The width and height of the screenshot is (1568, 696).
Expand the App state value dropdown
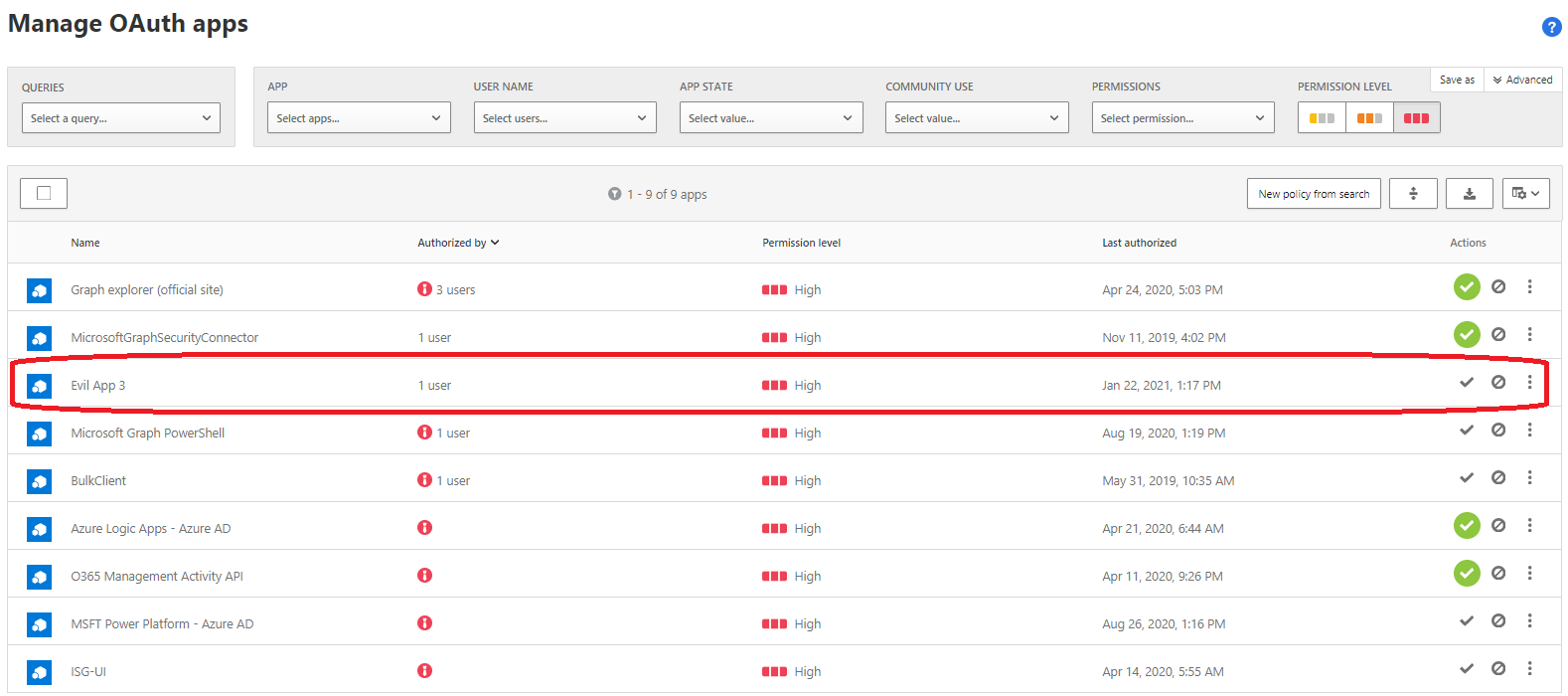tap(771, 118)
